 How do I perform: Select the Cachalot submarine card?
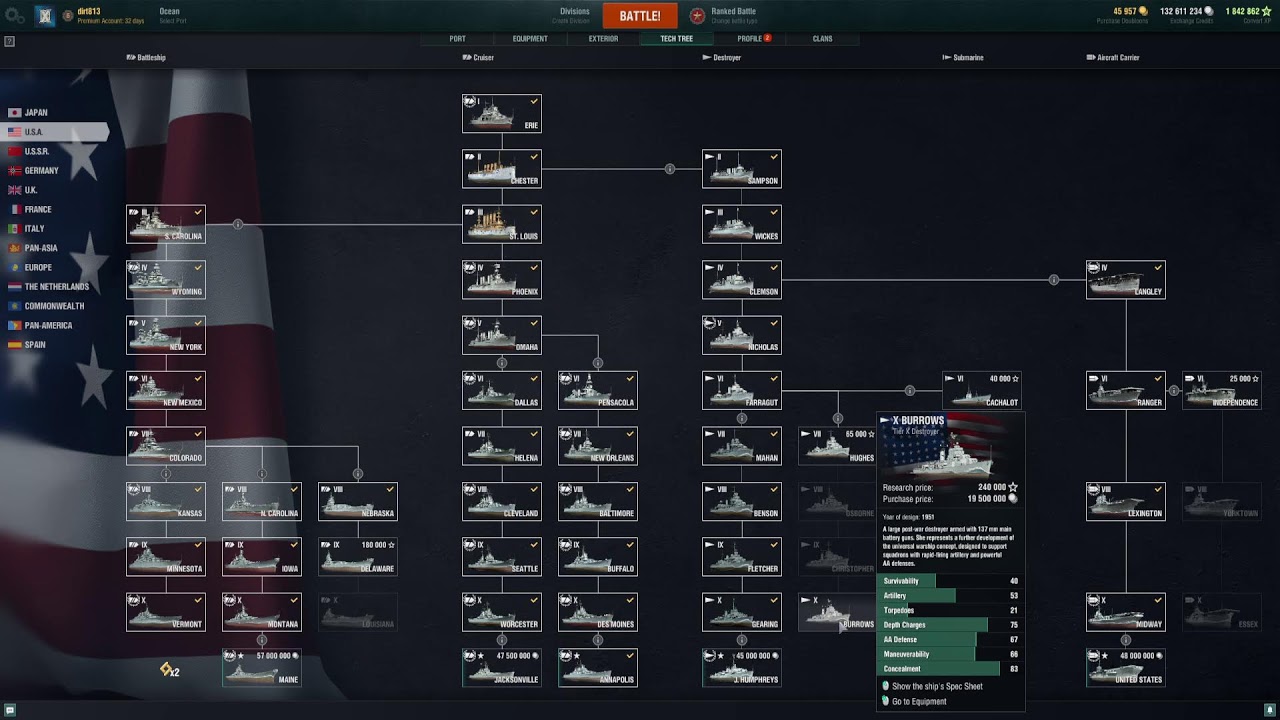[x=982, y=391]
